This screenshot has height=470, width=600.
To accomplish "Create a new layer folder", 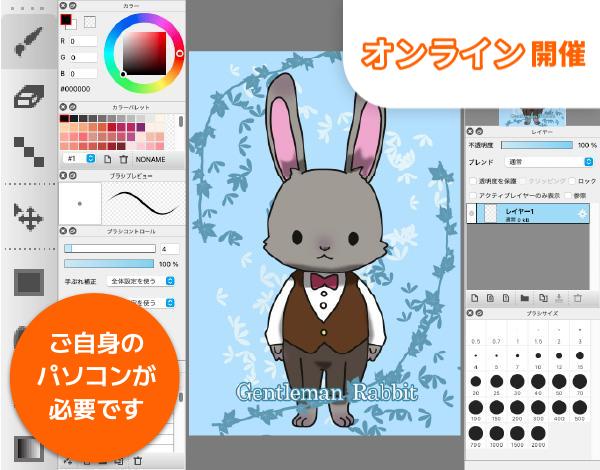I will (525, 298).
